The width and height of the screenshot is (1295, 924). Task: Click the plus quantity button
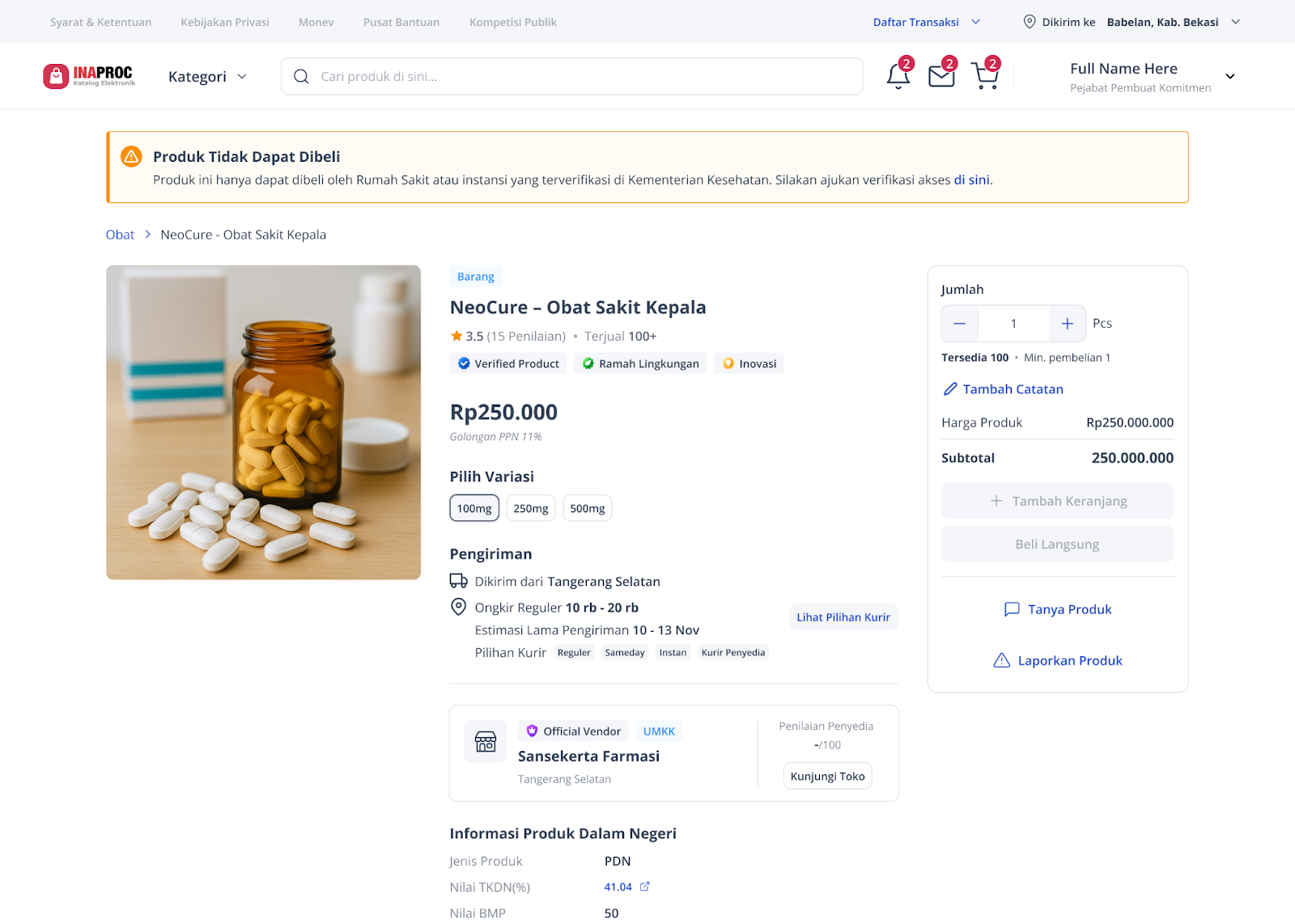coord(1068,324)
